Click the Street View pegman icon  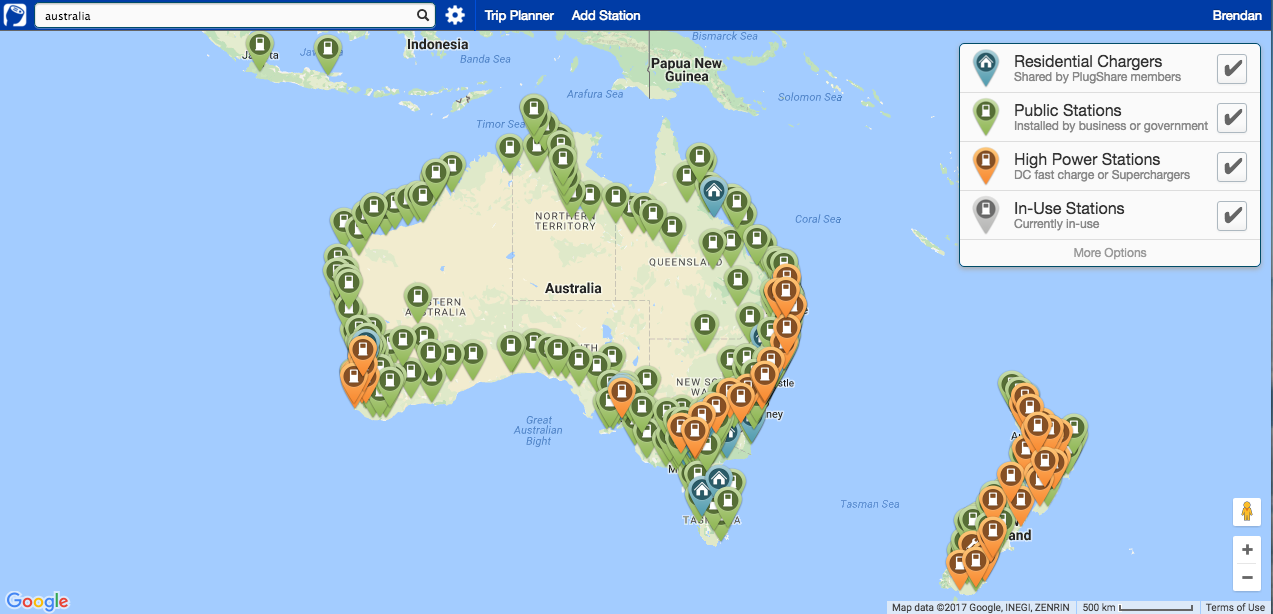click(1246, 512)
